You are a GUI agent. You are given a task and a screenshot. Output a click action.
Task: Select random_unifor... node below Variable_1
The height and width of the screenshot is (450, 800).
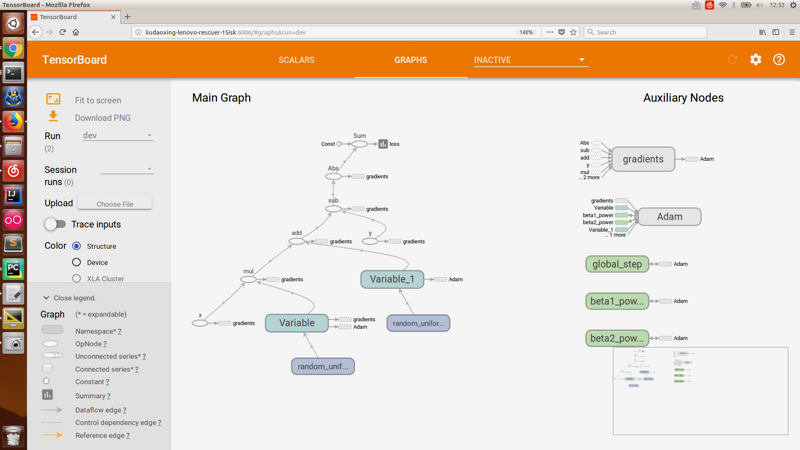point(418,323)
